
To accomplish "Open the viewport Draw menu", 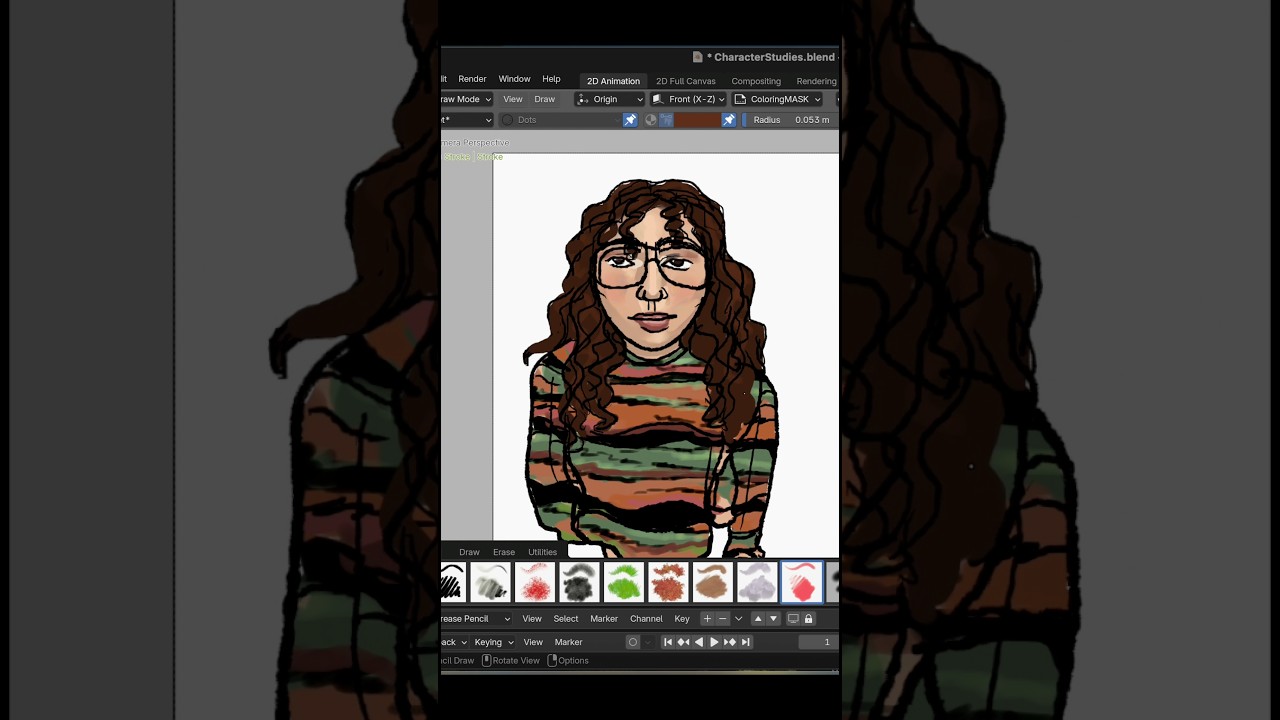I will (x=544, y=99).
